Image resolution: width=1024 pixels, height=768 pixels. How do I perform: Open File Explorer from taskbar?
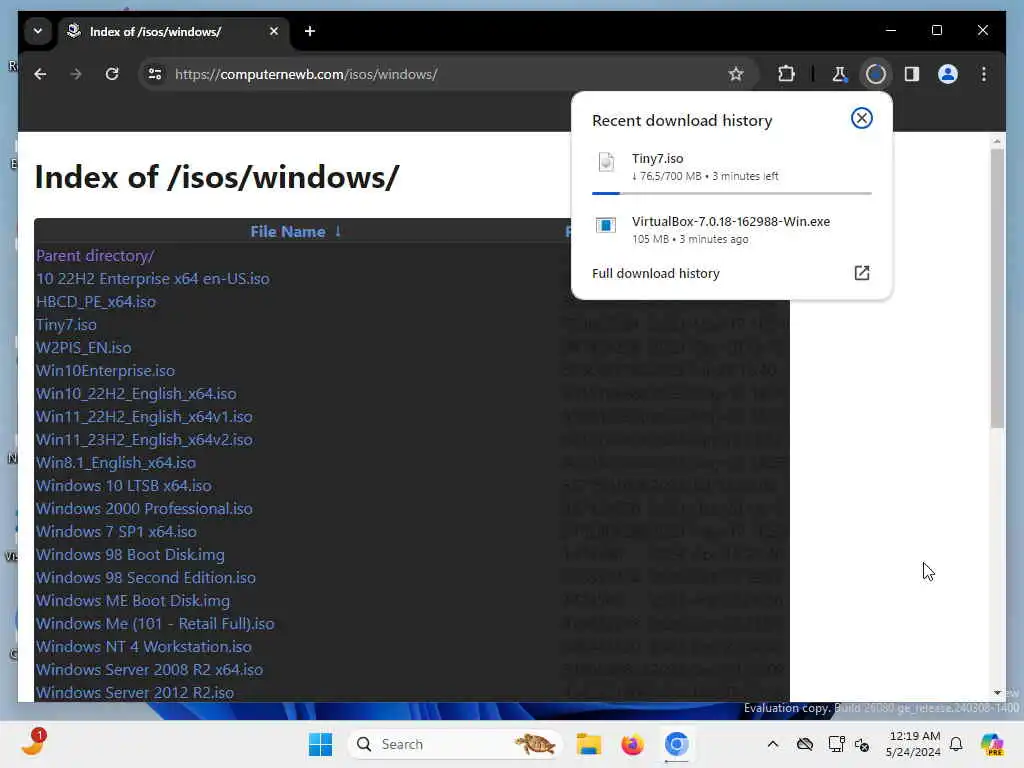(588, 744)
